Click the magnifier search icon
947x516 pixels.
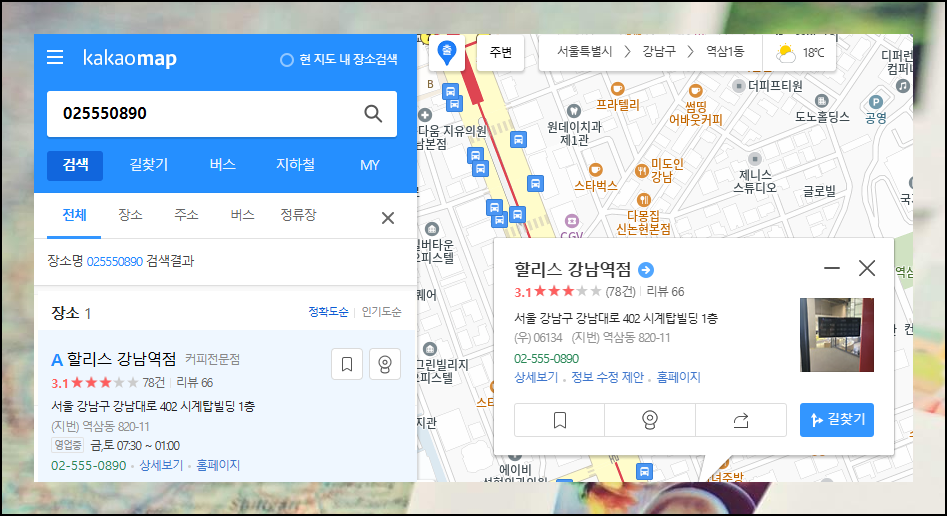[x=373, y=114]
